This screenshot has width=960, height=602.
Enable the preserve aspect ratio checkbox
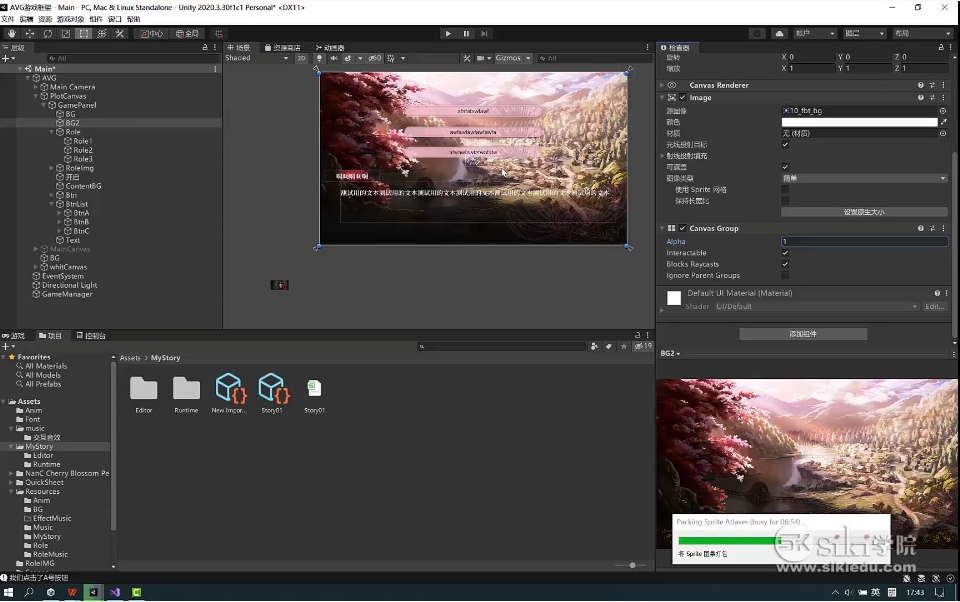[x=785, y=200]
